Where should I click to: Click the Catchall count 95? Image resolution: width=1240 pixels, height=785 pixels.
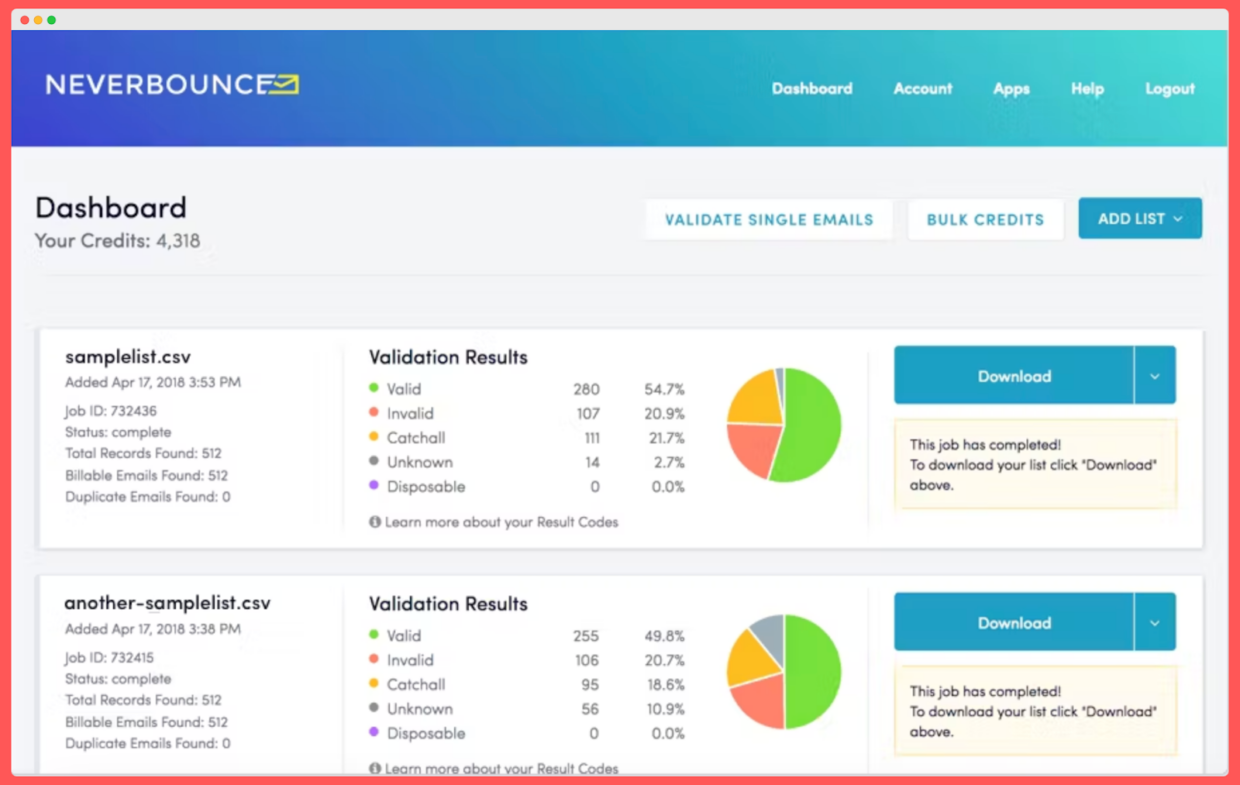[x=590, y=685]
